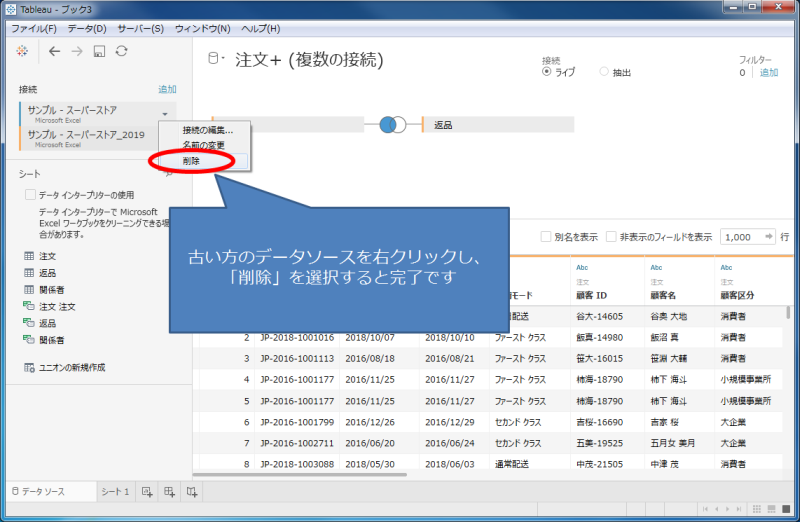Switch to データ ソース tab

(52, 491)
